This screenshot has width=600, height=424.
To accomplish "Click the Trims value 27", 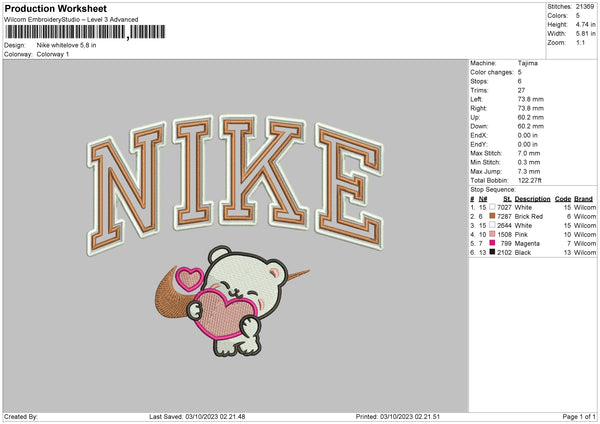I will pyautogui.click(x=521, y=90).
